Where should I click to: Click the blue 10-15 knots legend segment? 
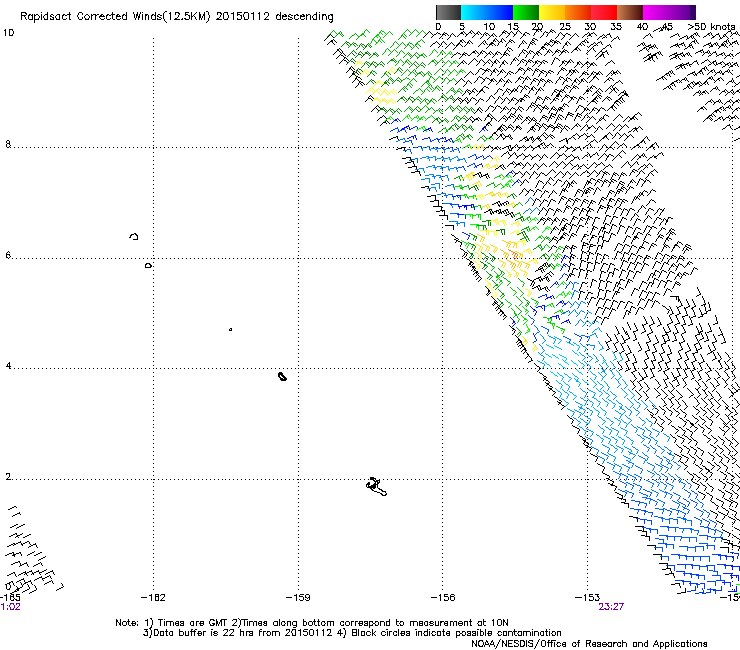click(500, 12)
